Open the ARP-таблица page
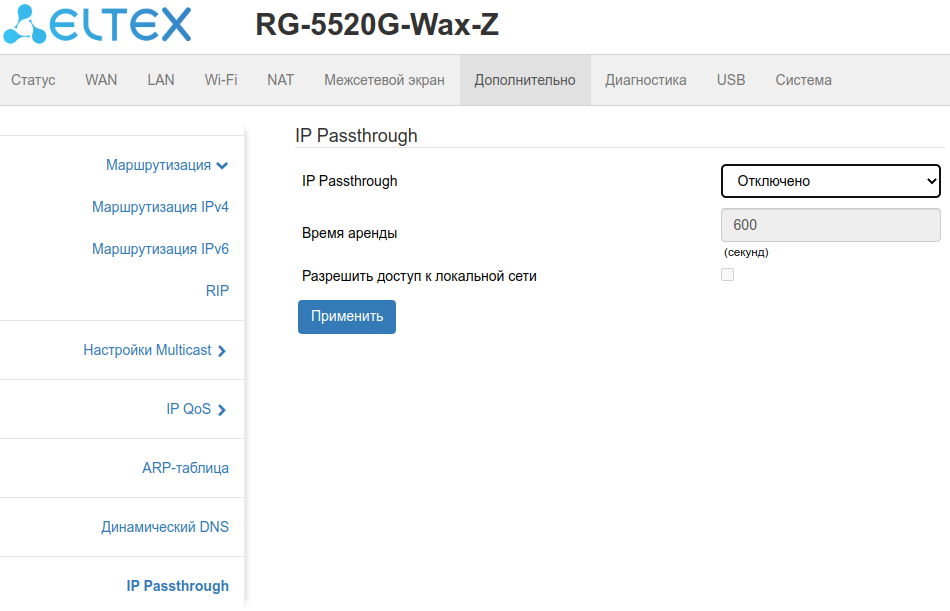This screenshot has width=950, height=611. 185,468
